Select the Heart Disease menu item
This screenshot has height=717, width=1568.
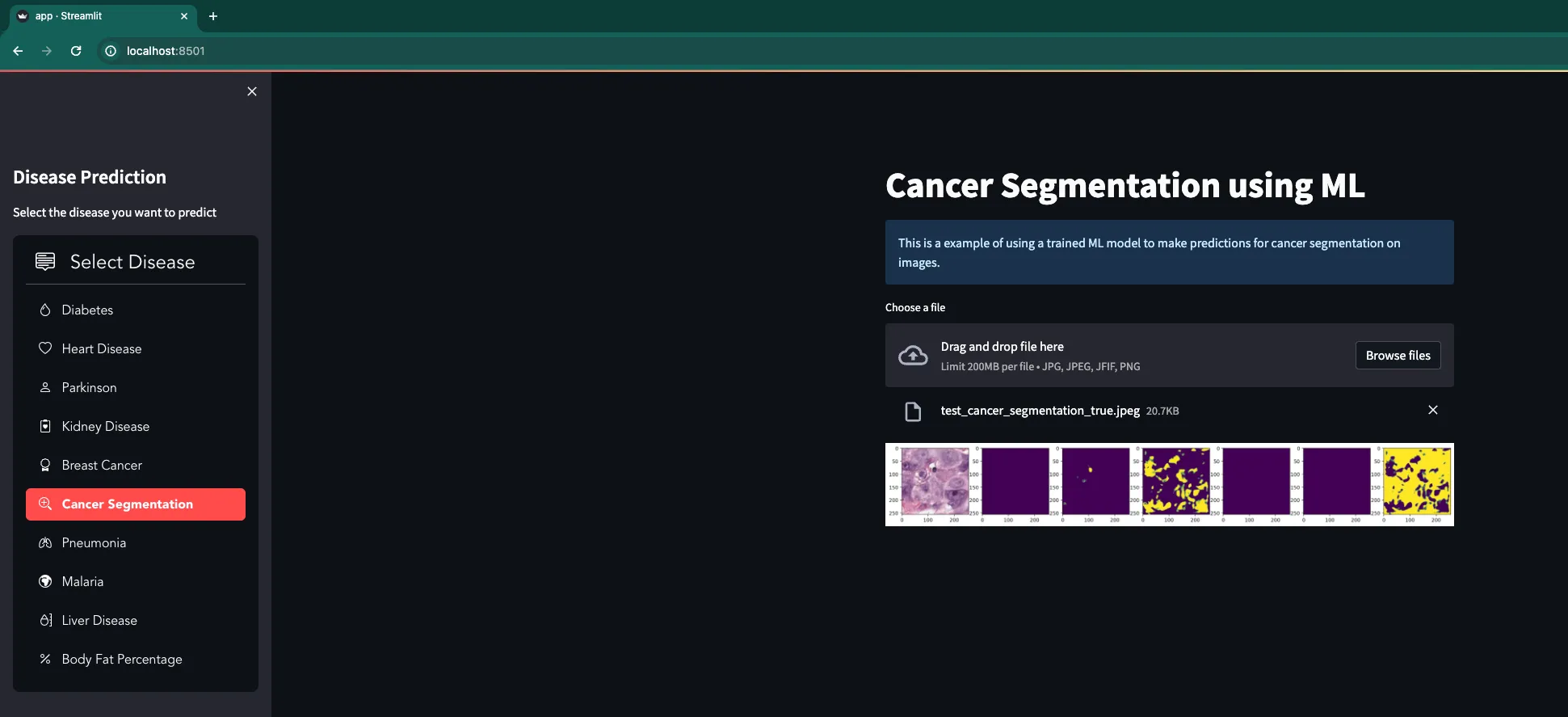click(x=136, y=348)
